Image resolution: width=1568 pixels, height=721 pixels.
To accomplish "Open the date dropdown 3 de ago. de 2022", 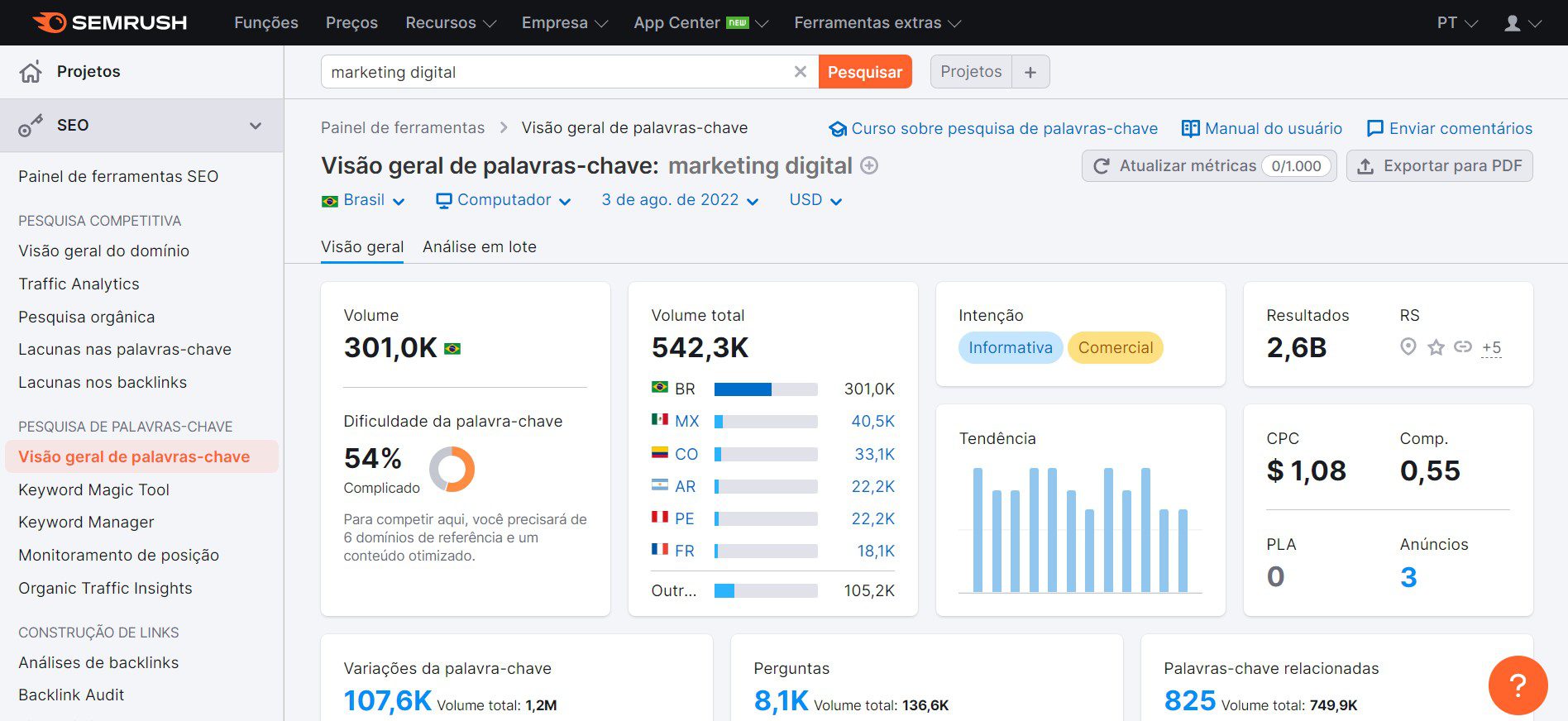I will (x=680, y=201).
